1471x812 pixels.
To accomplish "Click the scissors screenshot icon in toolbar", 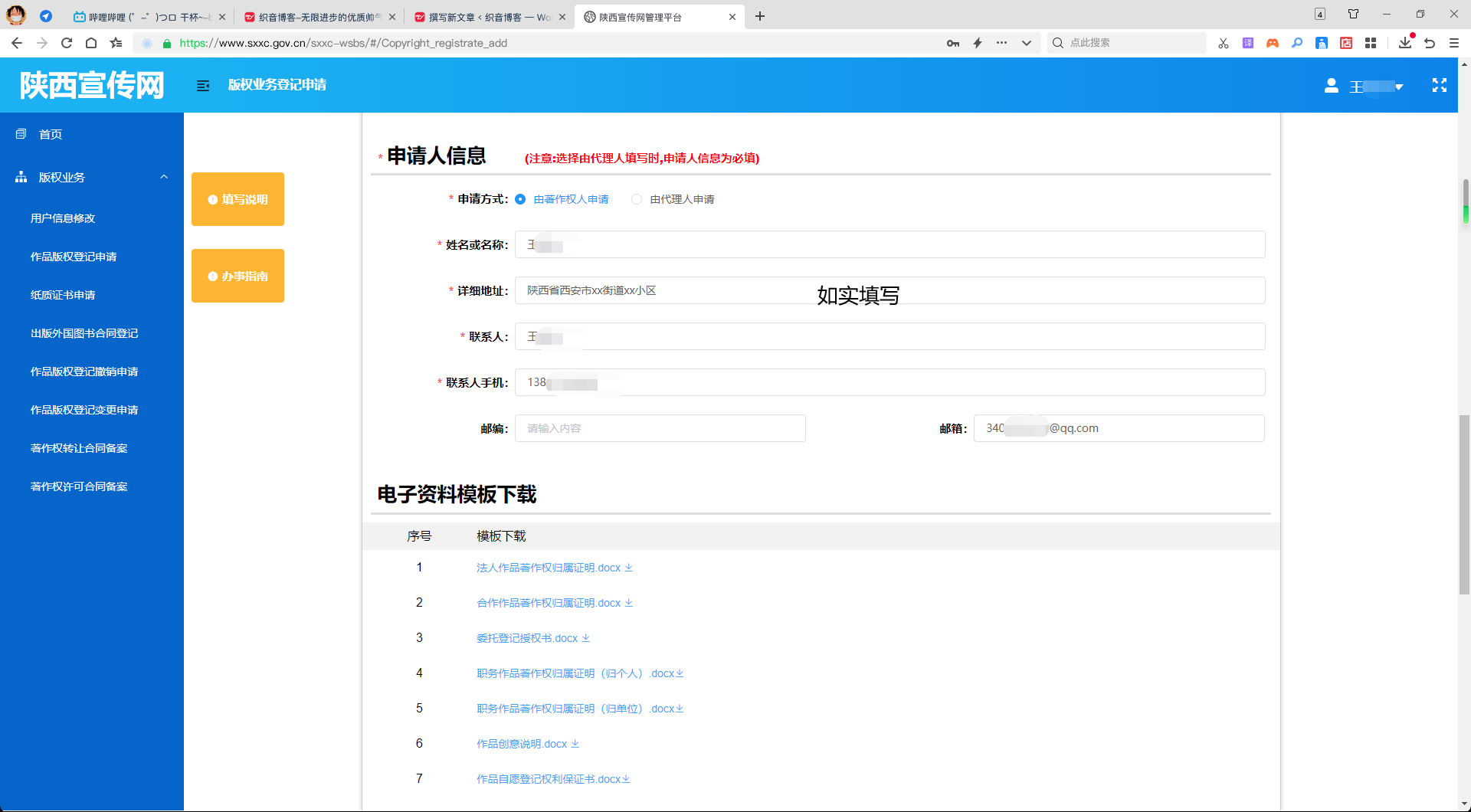I will [1223, 43].
